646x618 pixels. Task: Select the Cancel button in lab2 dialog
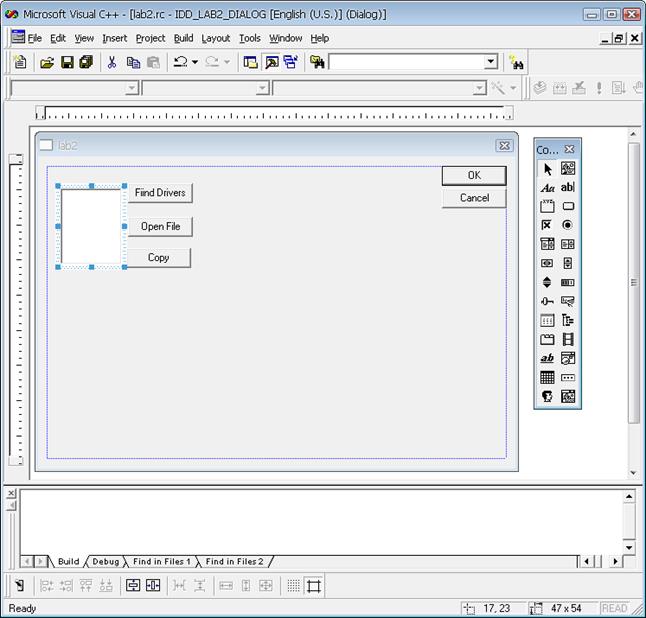(474, 198)
